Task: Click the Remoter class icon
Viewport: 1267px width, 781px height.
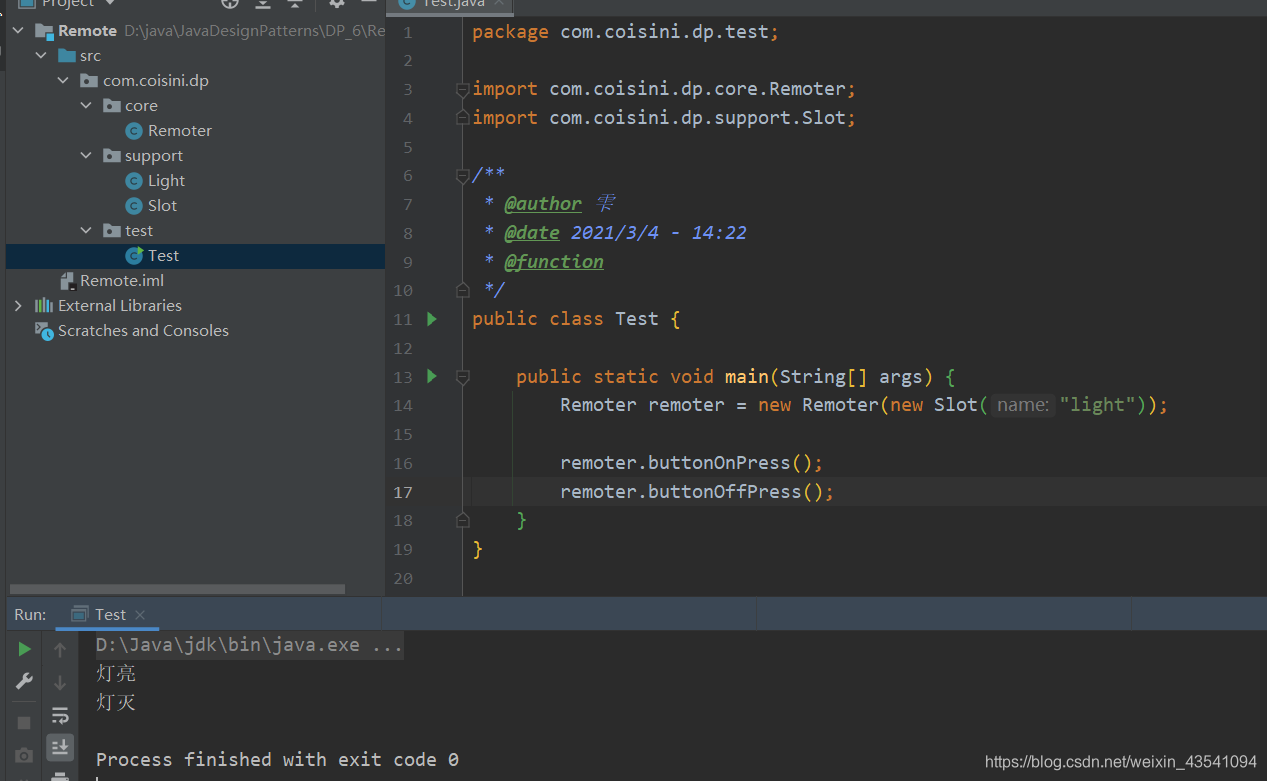Action: [134, 131]
